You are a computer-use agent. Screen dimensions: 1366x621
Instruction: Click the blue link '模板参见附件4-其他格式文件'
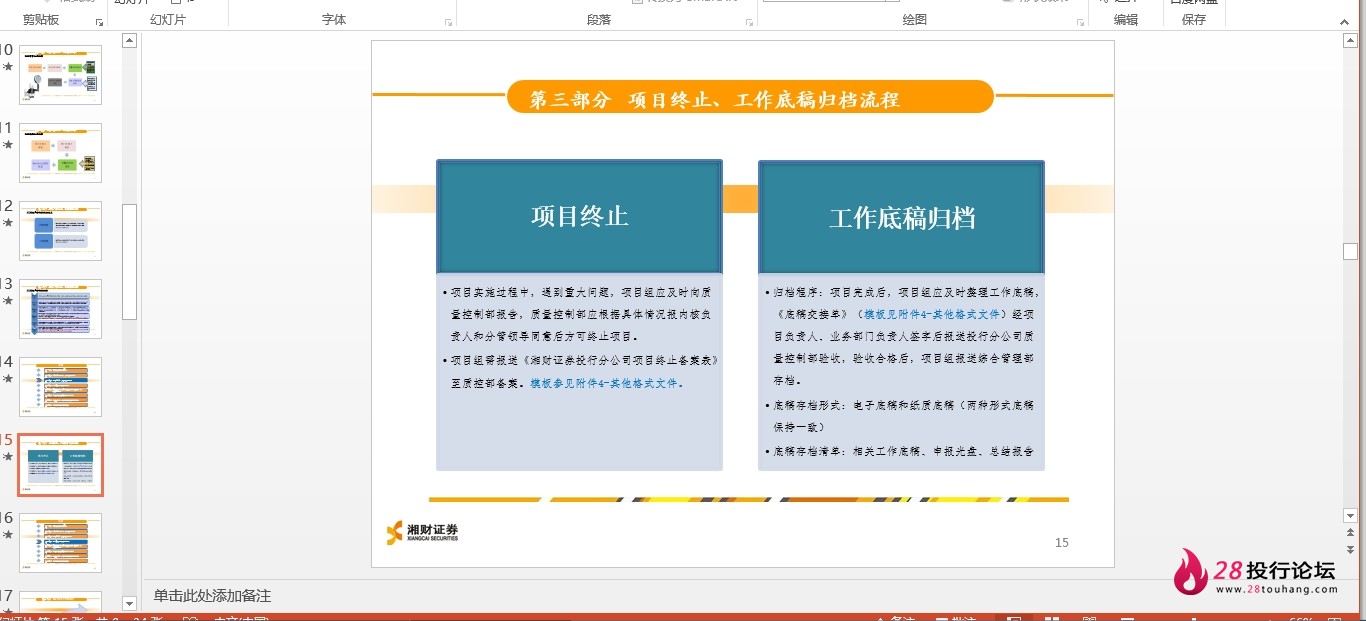click(x=606, y=383)
